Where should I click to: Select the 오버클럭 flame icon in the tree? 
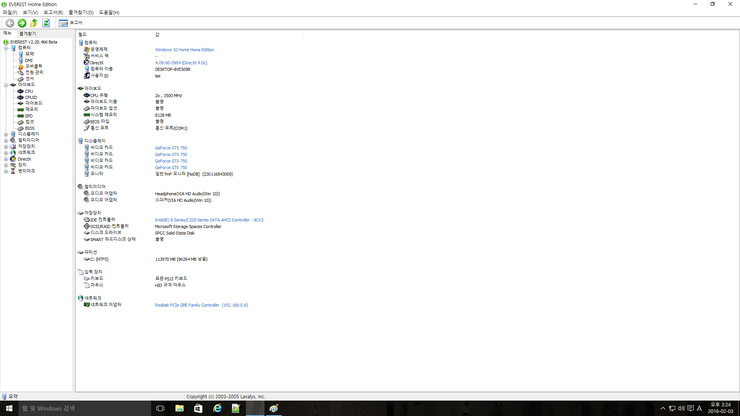click(20, 67)
